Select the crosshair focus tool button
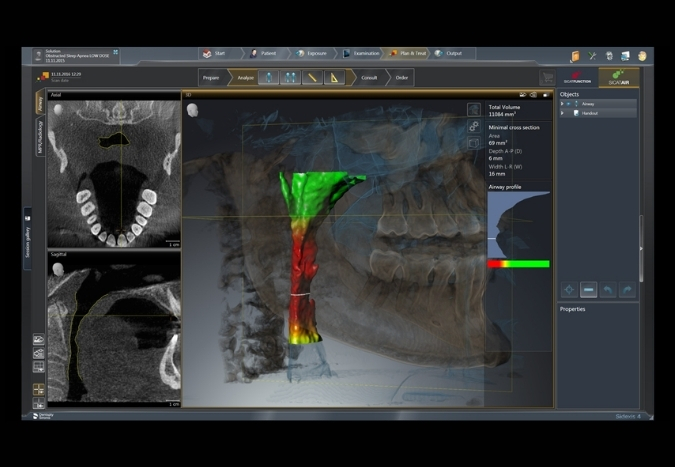The width and height of the screenshot is (675, 467). click(x=570, y=290)
